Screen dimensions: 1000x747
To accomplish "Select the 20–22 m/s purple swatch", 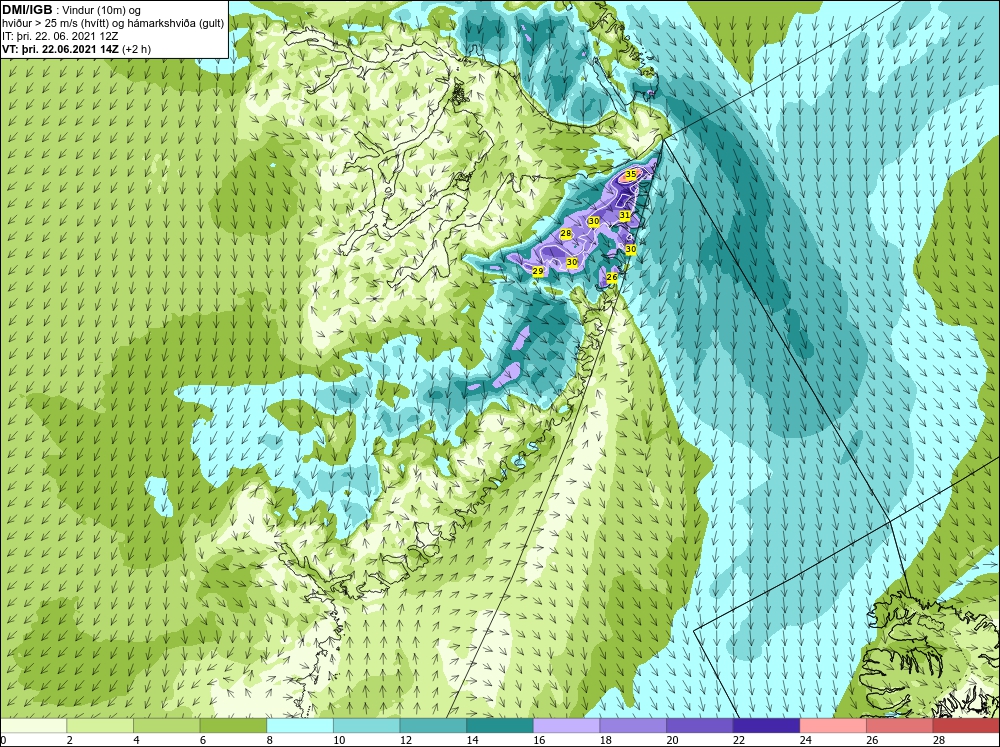I will pos(700,726).
